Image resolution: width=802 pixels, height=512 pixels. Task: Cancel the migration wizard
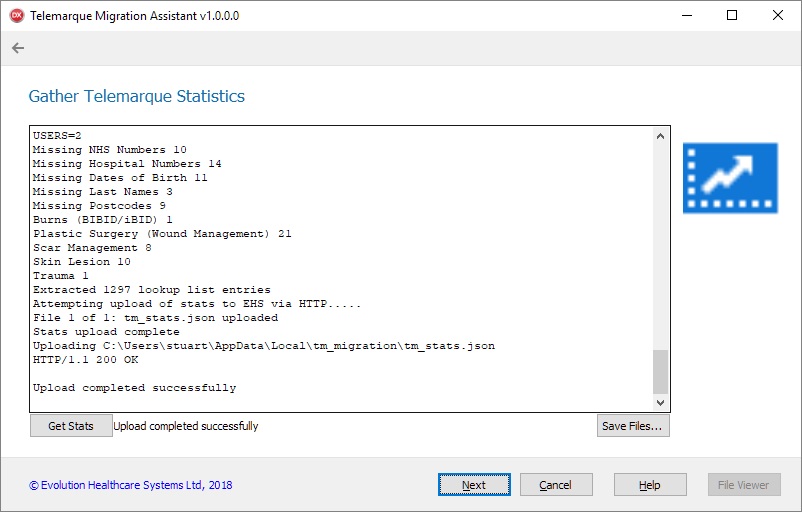coord(556,485)
